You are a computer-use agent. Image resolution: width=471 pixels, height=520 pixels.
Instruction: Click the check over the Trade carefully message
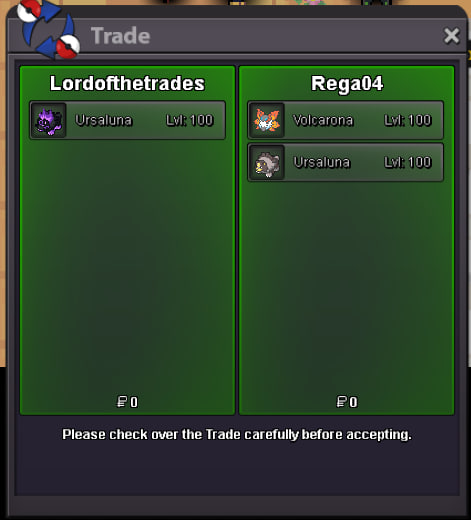tap(237, 435)
